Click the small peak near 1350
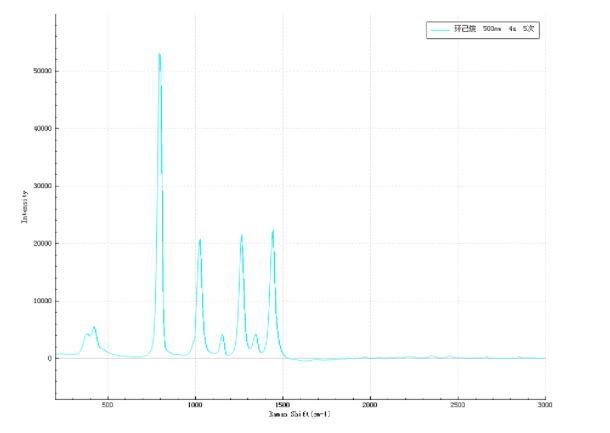The height and width of the screenshot is (433, 610). (255, 335)
